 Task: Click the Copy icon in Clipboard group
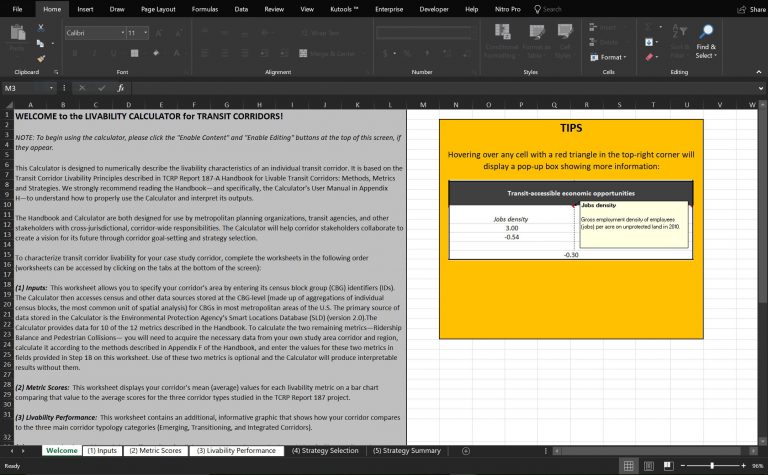[41, 43]
